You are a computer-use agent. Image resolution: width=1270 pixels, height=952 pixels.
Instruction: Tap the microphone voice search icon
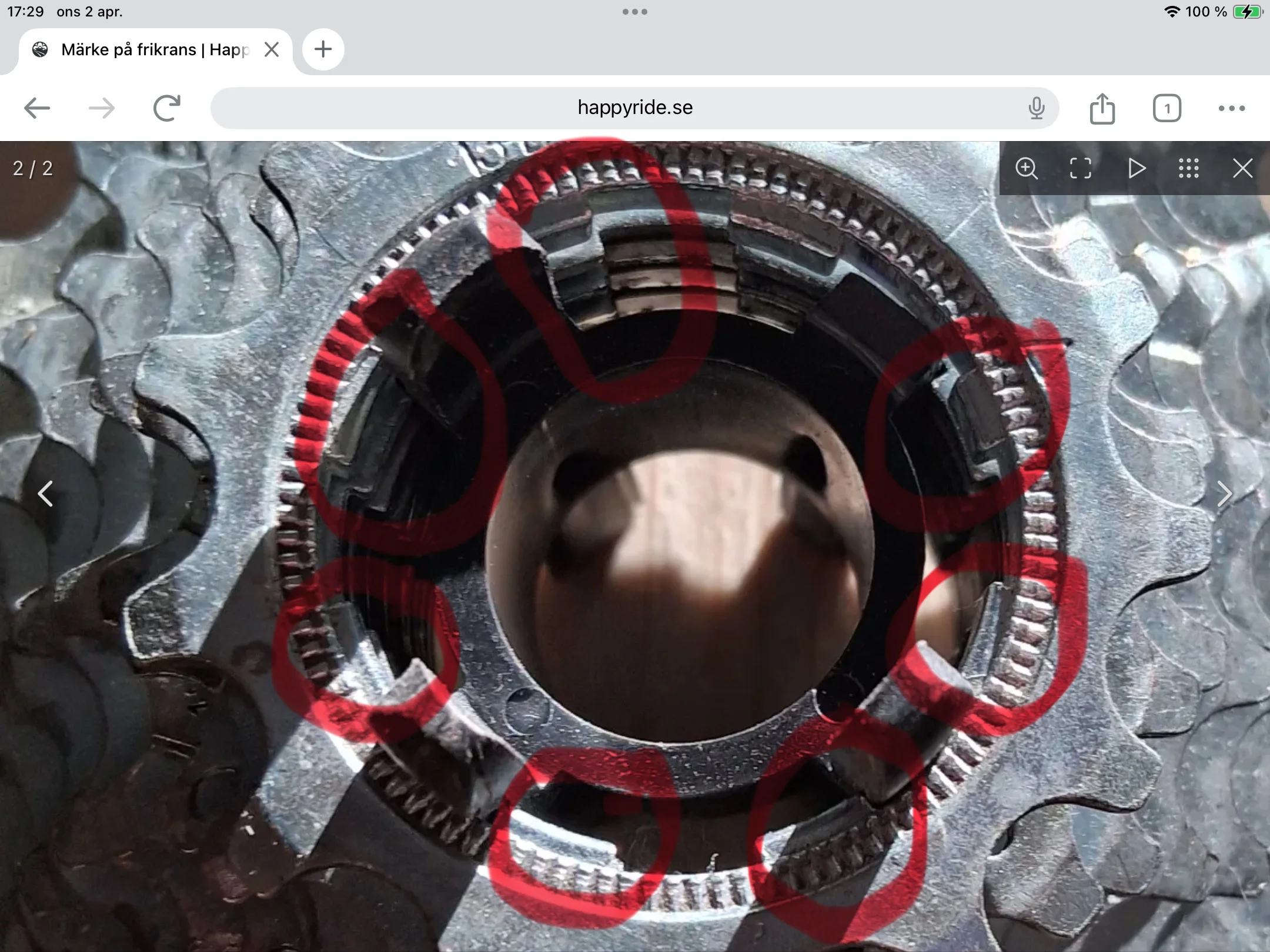(x=1037, y=108)
